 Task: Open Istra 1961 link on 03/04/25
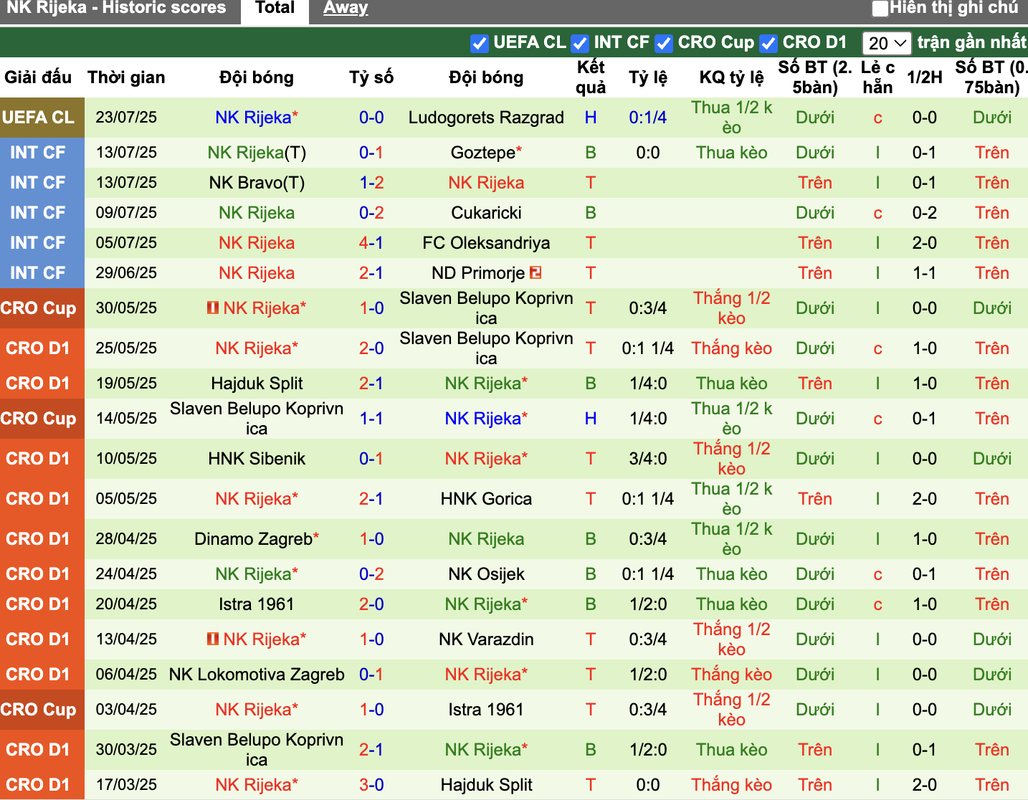486,710
